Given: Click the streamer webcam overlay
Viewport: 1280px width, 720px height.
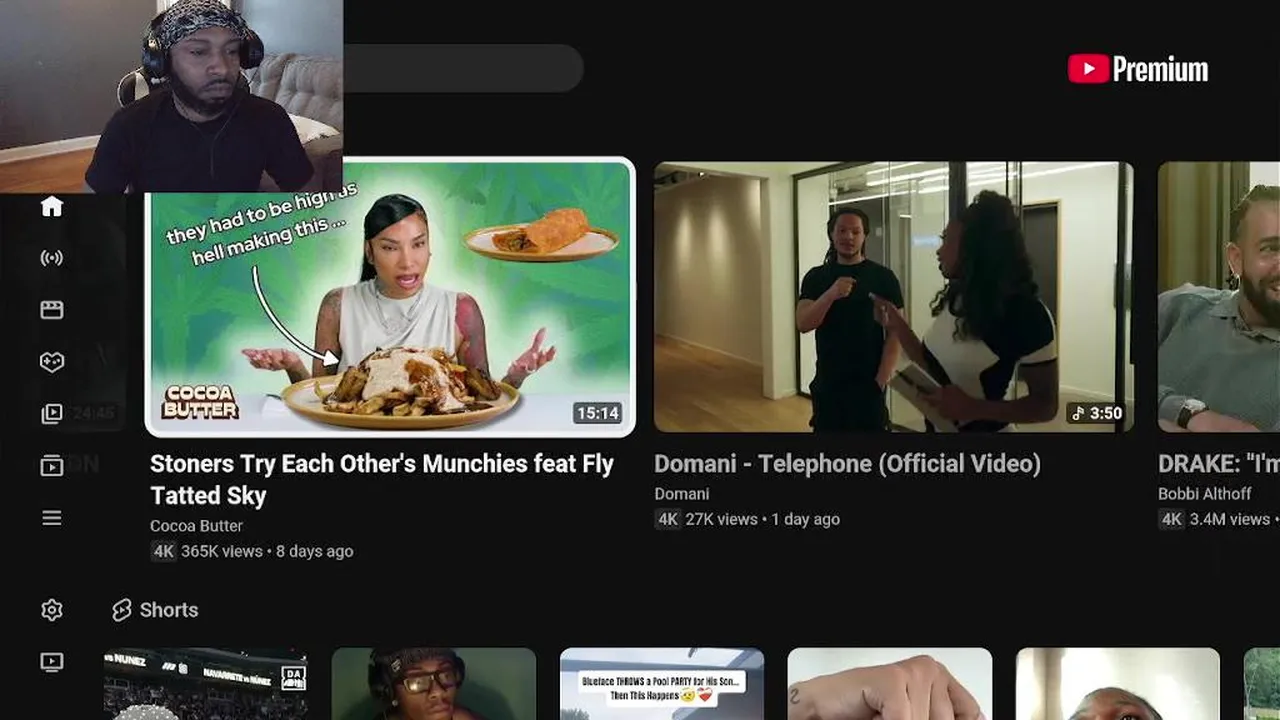Looking at the screenshot, I should [171, 96].
